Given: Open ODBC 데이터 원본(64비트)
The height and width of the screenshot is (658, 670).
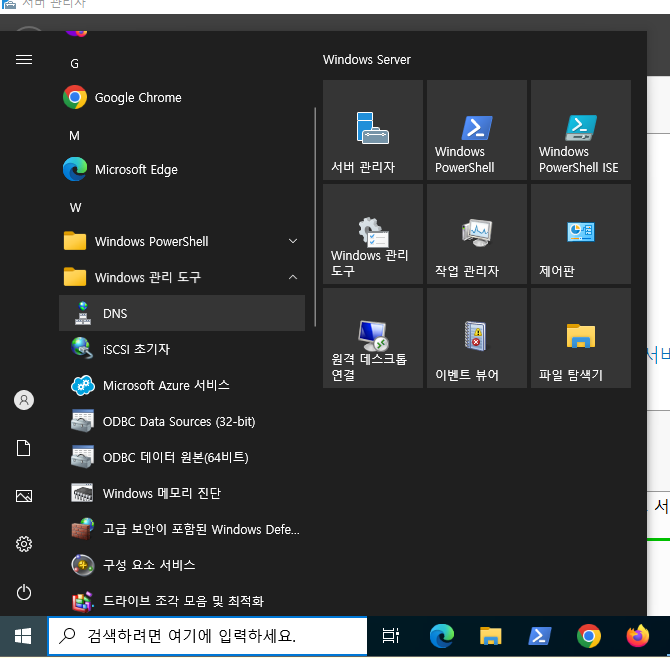Looking at the screenshot, I should tap(182, 457).
